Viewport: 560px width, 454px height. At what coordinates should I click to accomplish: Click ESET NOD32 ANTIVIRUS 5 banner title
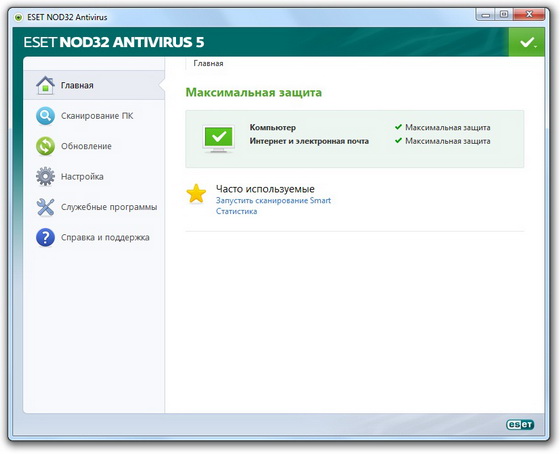(x=114, y=42)
